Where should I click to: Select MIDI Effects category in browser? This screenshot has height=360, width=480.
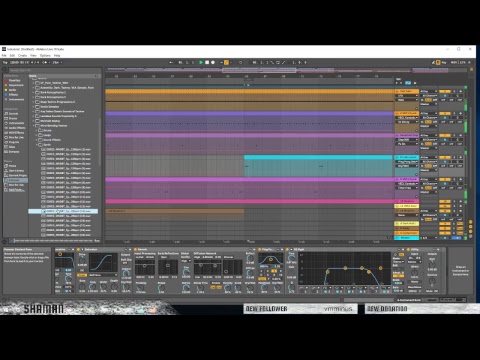[16, 133]
